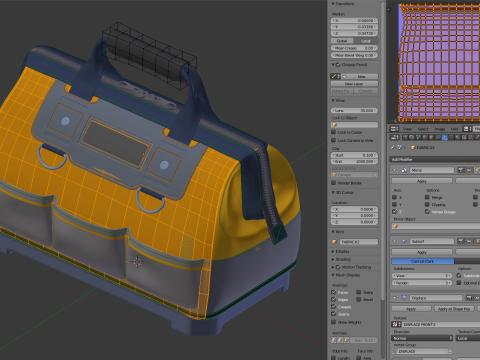This screenshot has width=480, height=360.
Task: Click New Layer in Grease Pencil
Action: [354, 84]
